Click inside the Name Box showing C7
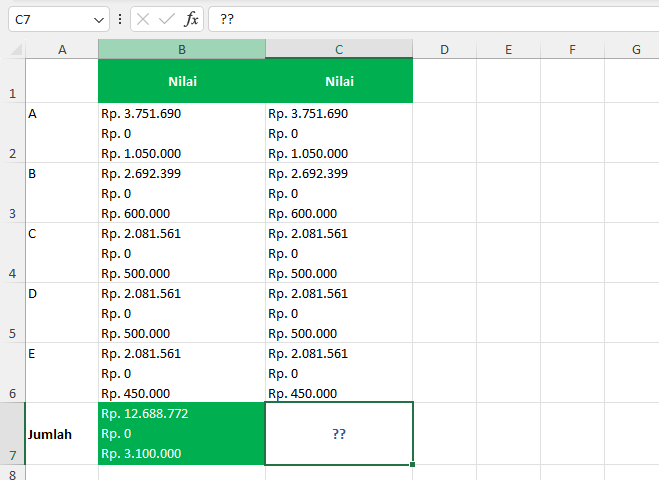The image size is (659, 480). (48, 19)
